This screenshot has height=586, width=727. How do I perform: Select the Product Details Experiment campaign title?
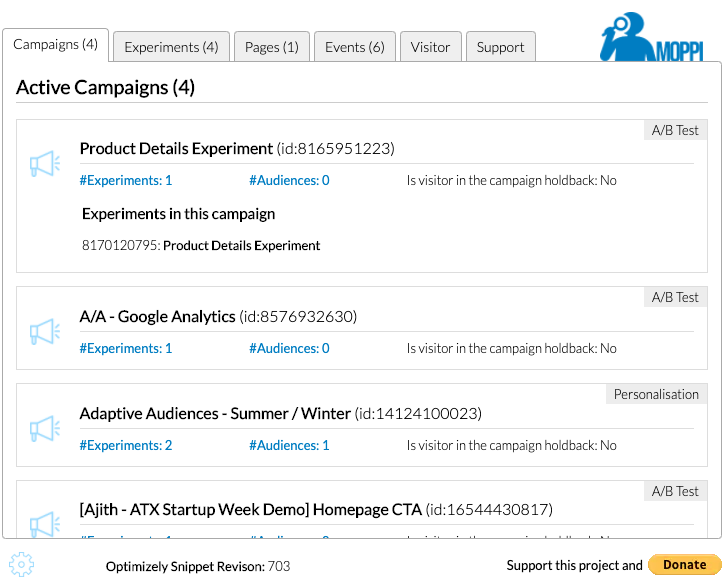[x=237, y=148]
